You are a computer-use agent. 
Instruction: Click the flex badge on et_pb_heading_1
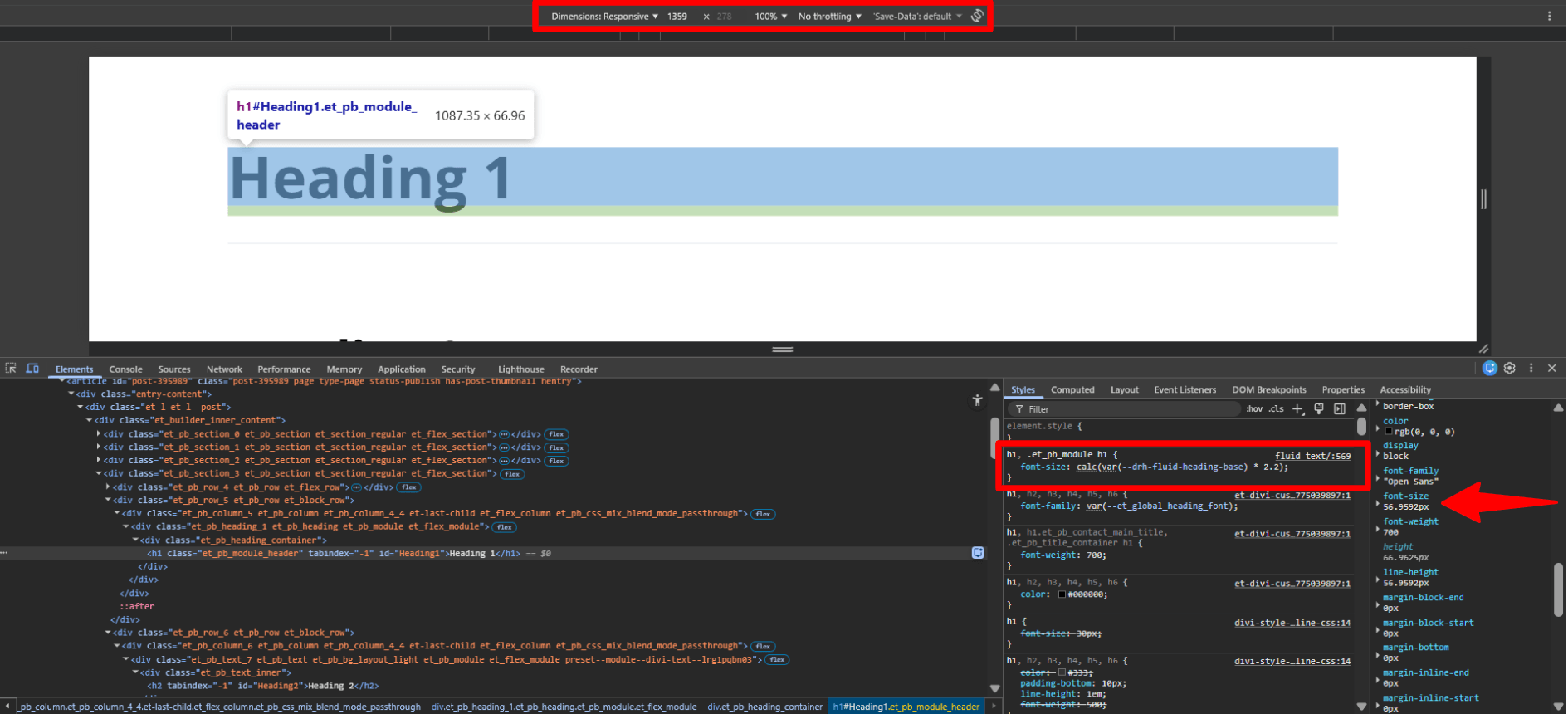click(x=504, y=527)
